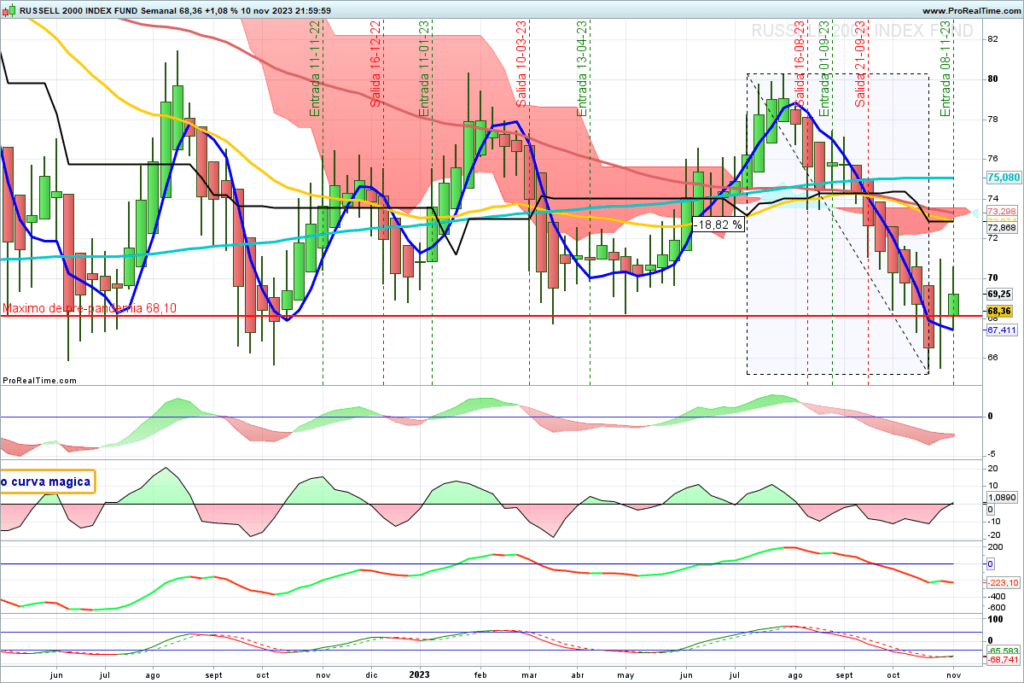The height and width of the screenshot is (683, 1024).
Task: Select the mar month label on time axis
Action: (x=529, y=675)
